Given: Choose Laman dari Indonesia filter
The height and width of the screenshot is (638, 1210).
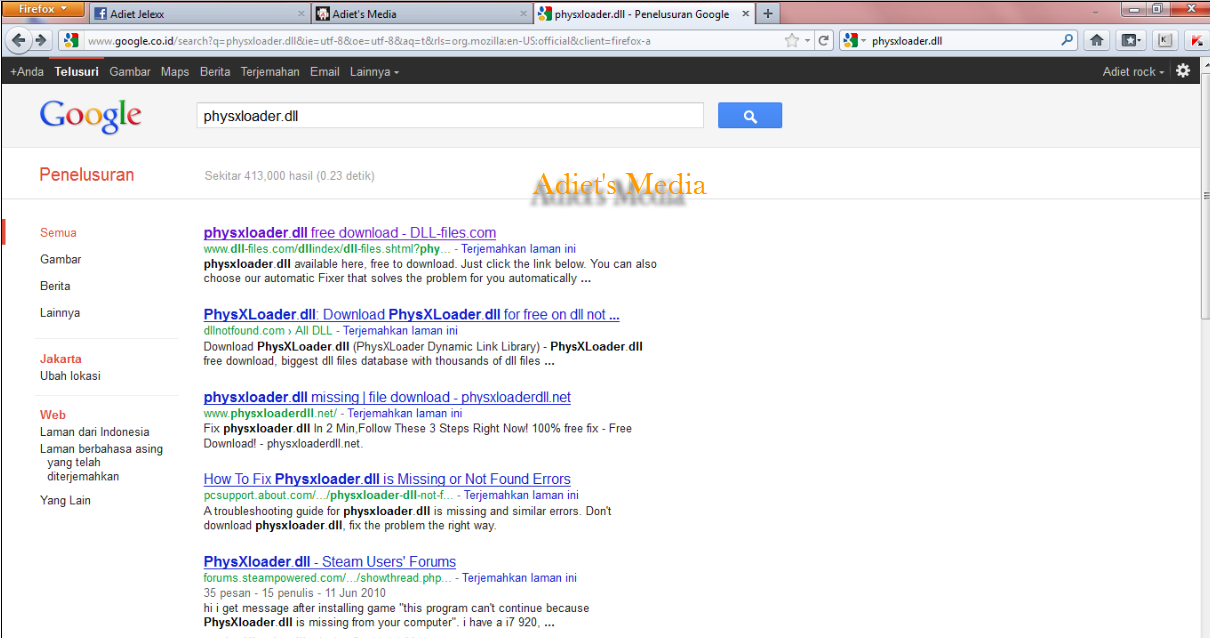Looking at the screenshot, I should tap(94, 432).
